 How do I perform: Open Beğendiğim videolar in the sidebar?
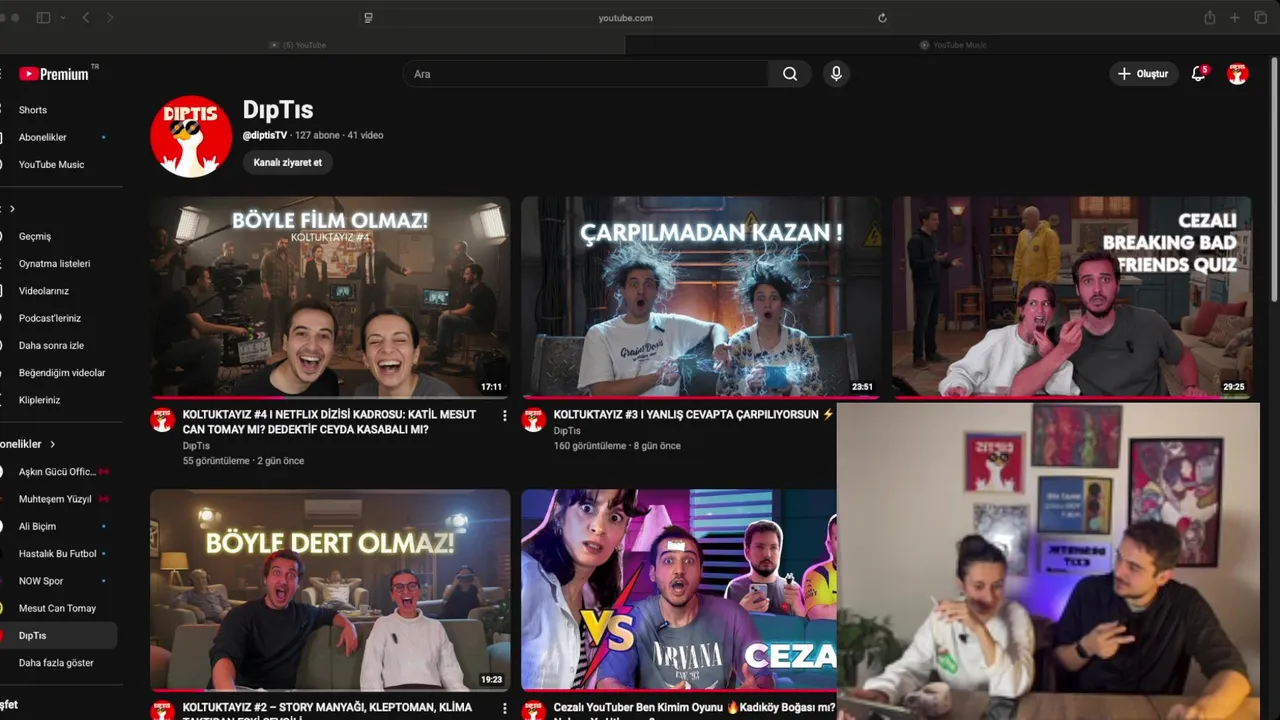[x=62, y=373]
